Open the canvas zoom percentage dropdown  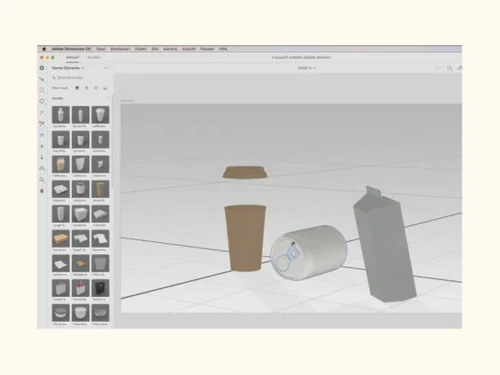pyautogui.click(x=306, y=68)
